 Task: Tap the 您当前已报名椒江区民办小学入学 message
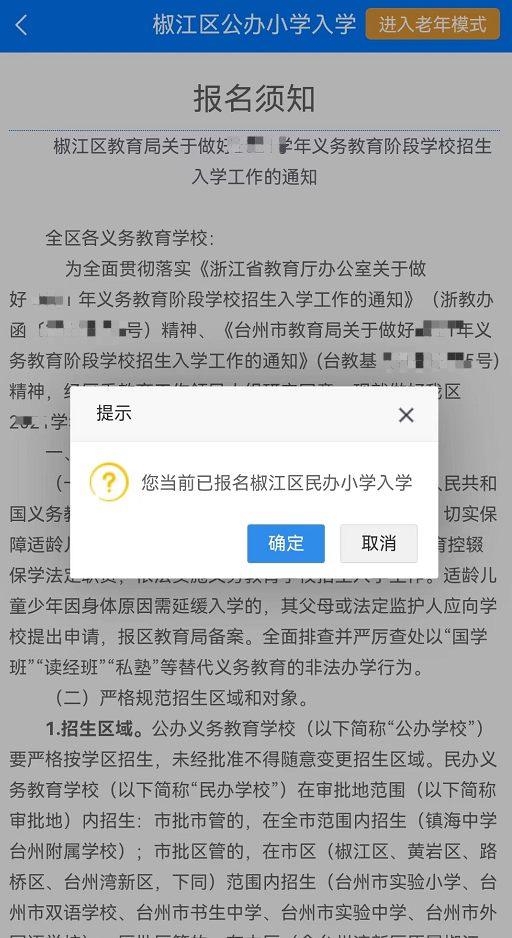(277, 483)
